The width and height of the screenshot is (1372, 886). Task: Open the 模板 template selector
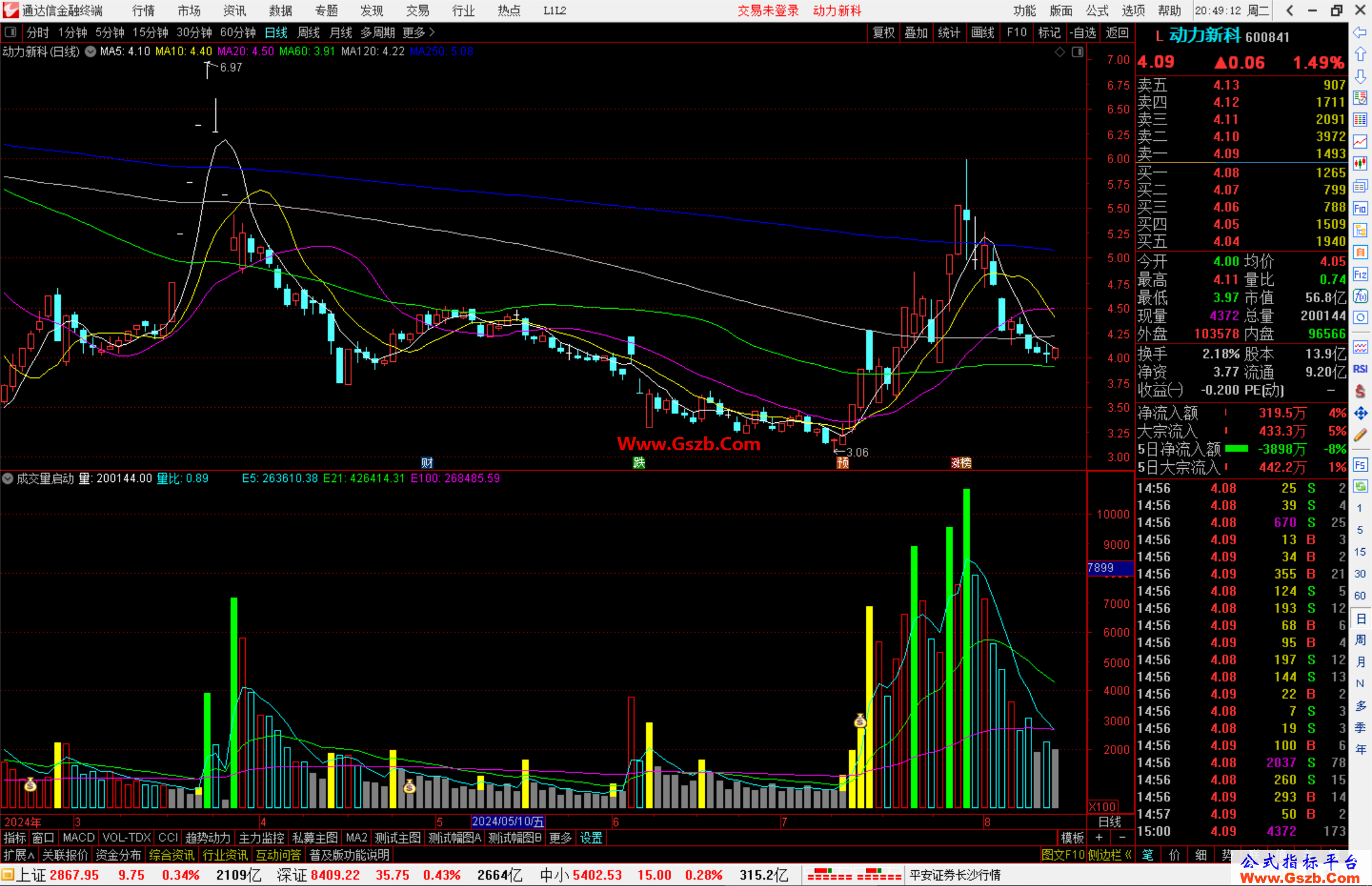pos(1072,838)
